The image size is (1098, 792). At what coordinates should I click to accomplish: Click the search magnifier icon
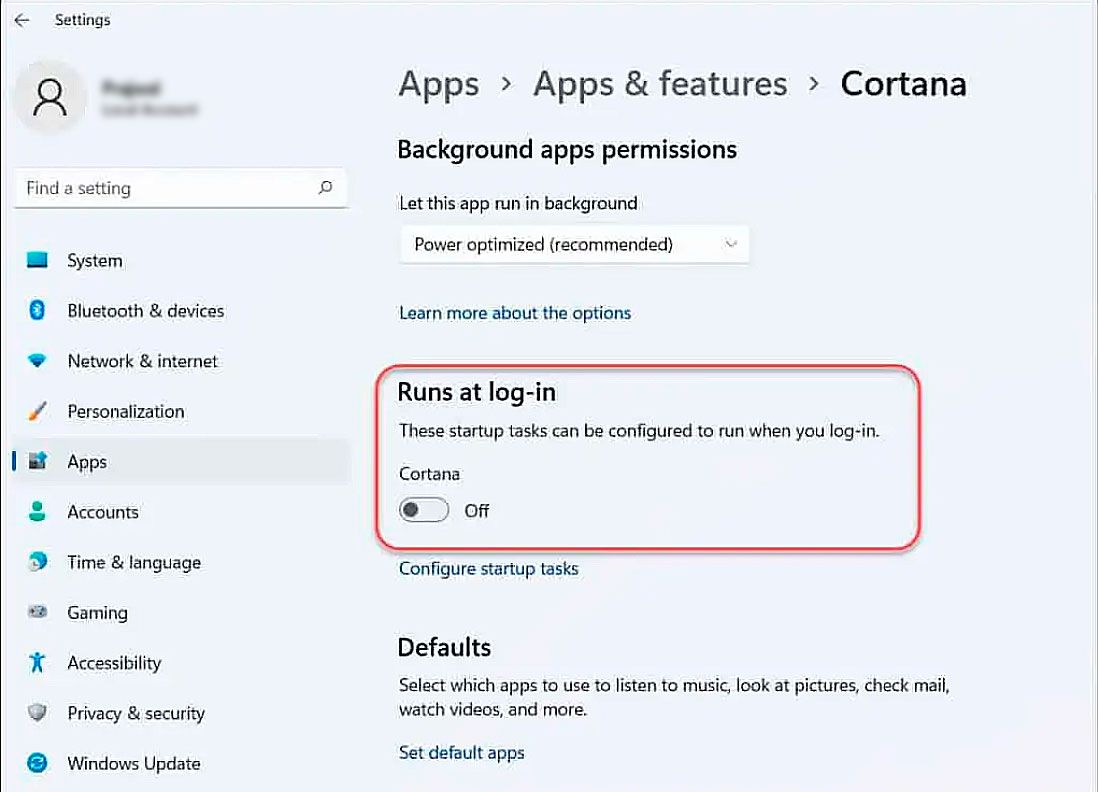325,188
